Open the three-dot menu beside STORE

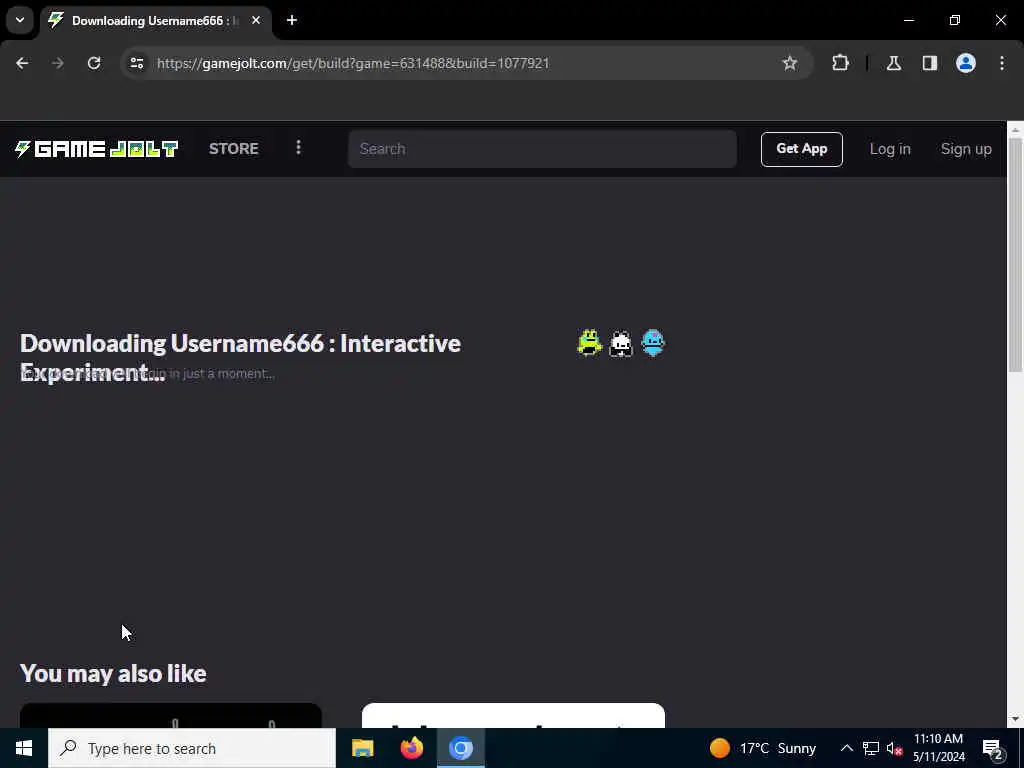tap(298, 148)
